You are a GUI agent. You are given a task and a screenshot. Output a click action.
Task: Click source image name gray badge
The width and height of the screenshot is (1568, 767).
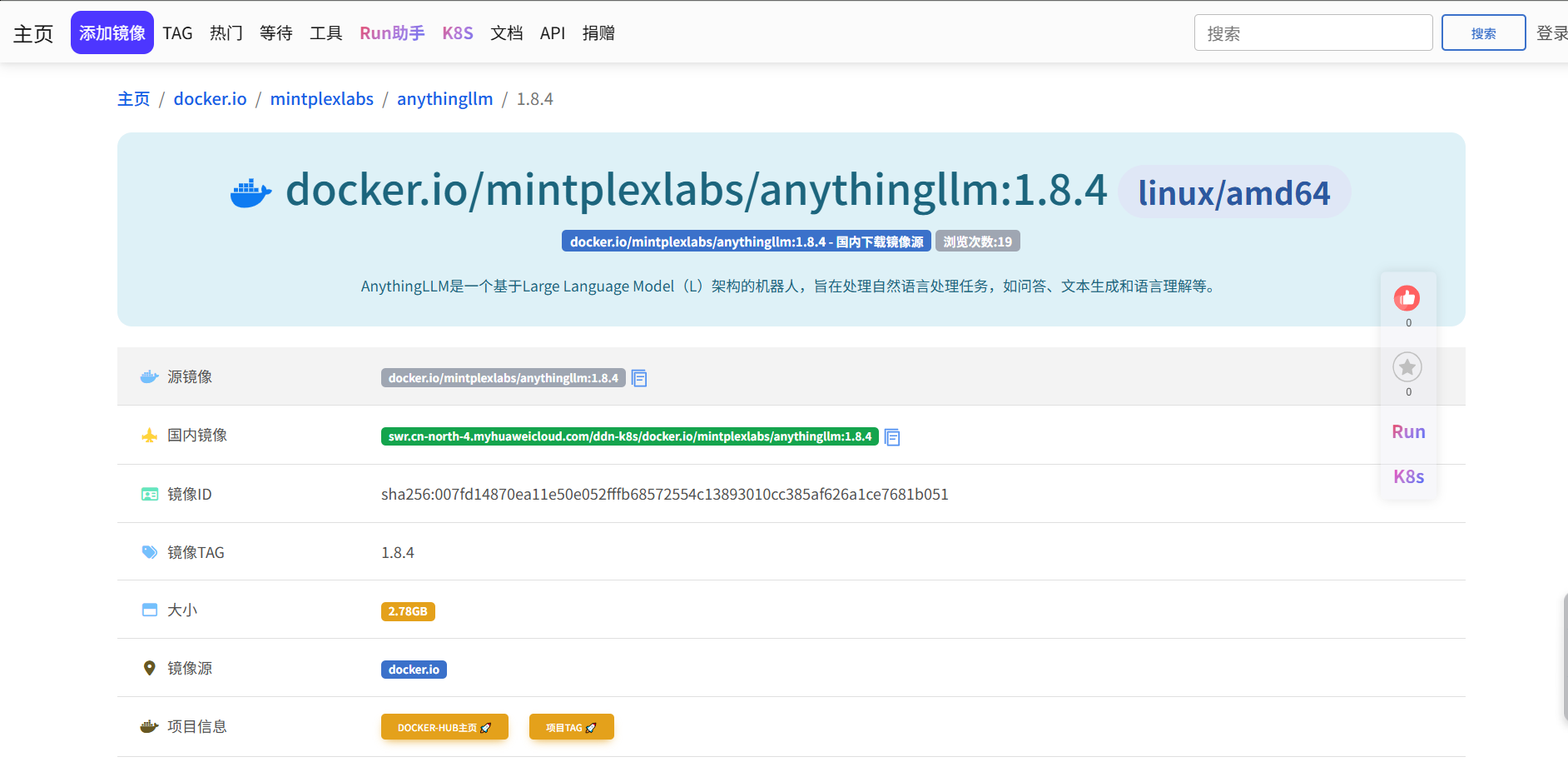[x=504, y=378]
